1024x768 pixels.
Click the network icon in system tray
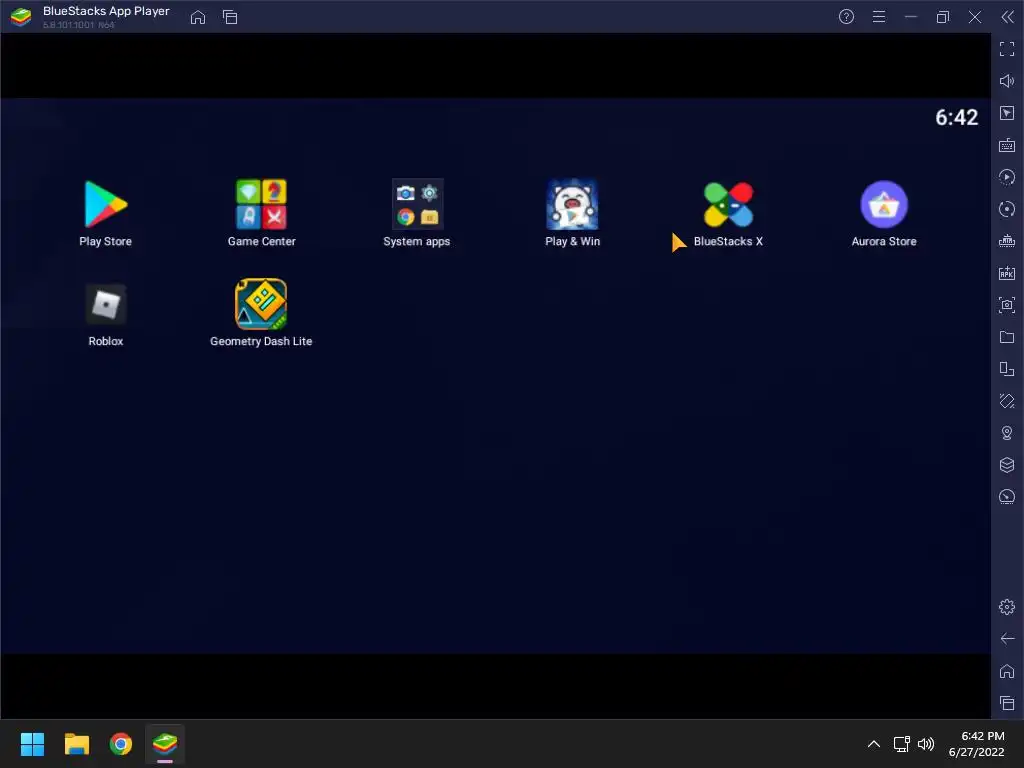point(901,743)
